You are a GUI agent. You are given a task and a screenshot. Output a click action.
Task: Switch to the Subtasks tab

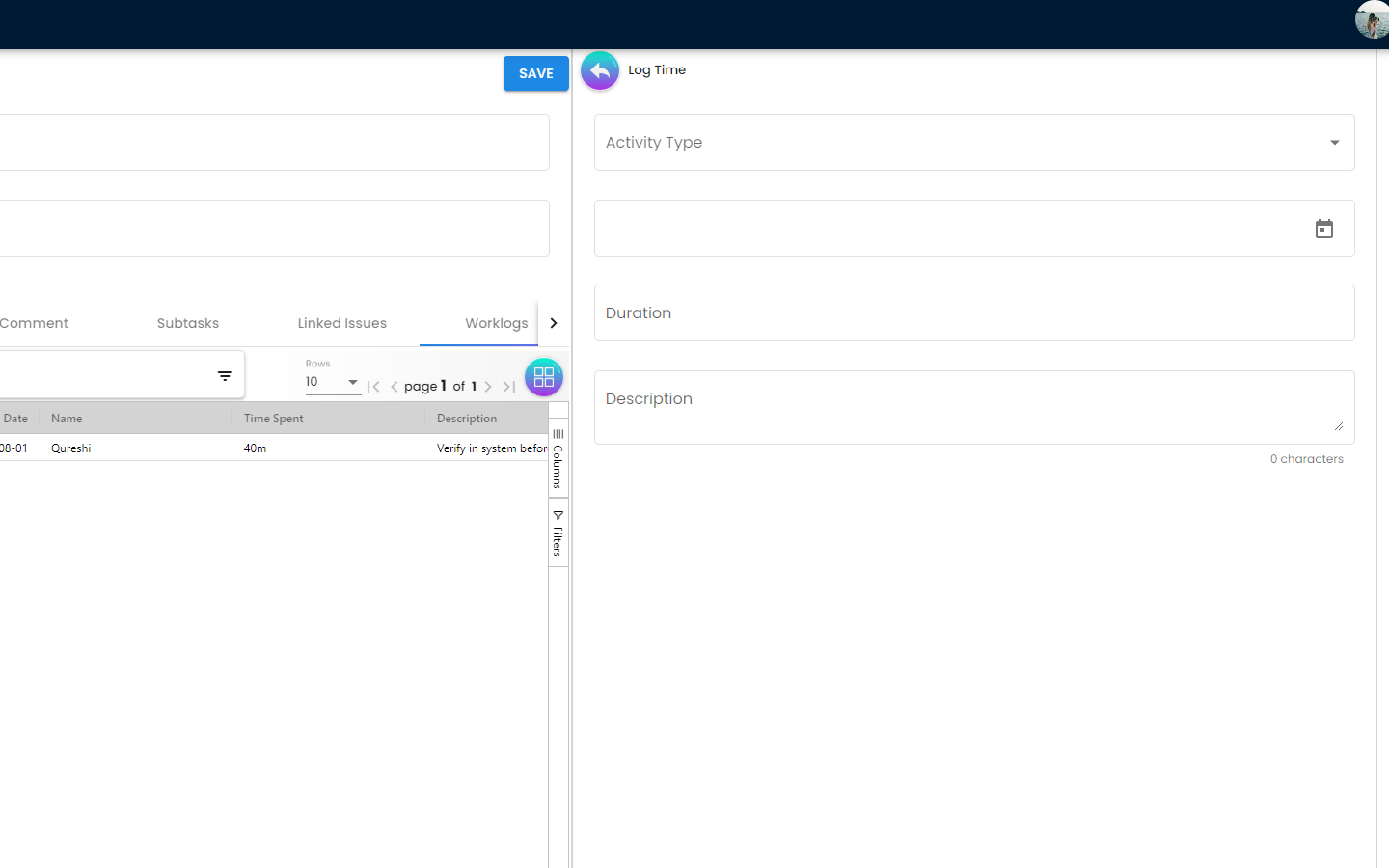coord(188,324)
